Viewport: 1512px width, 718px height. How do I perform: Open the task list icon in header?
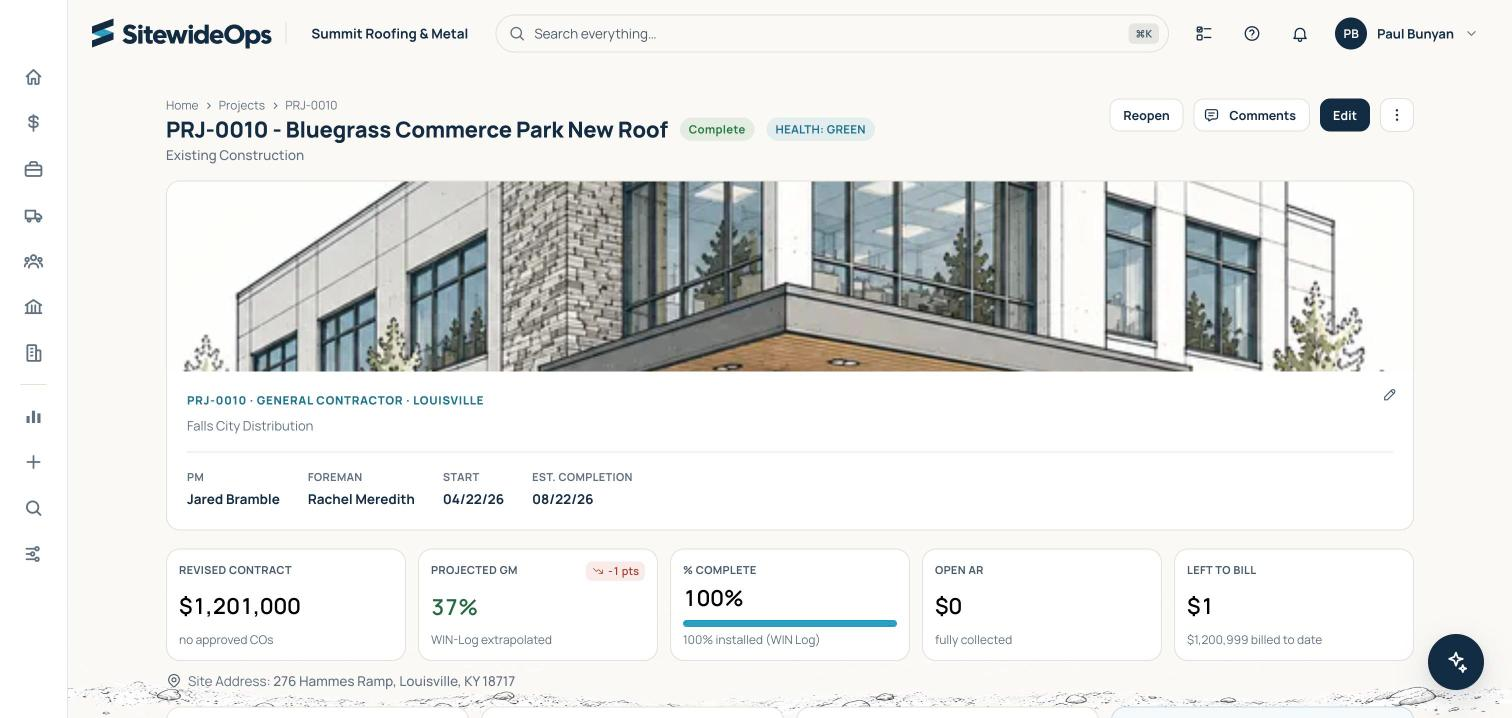point(1204,33)
